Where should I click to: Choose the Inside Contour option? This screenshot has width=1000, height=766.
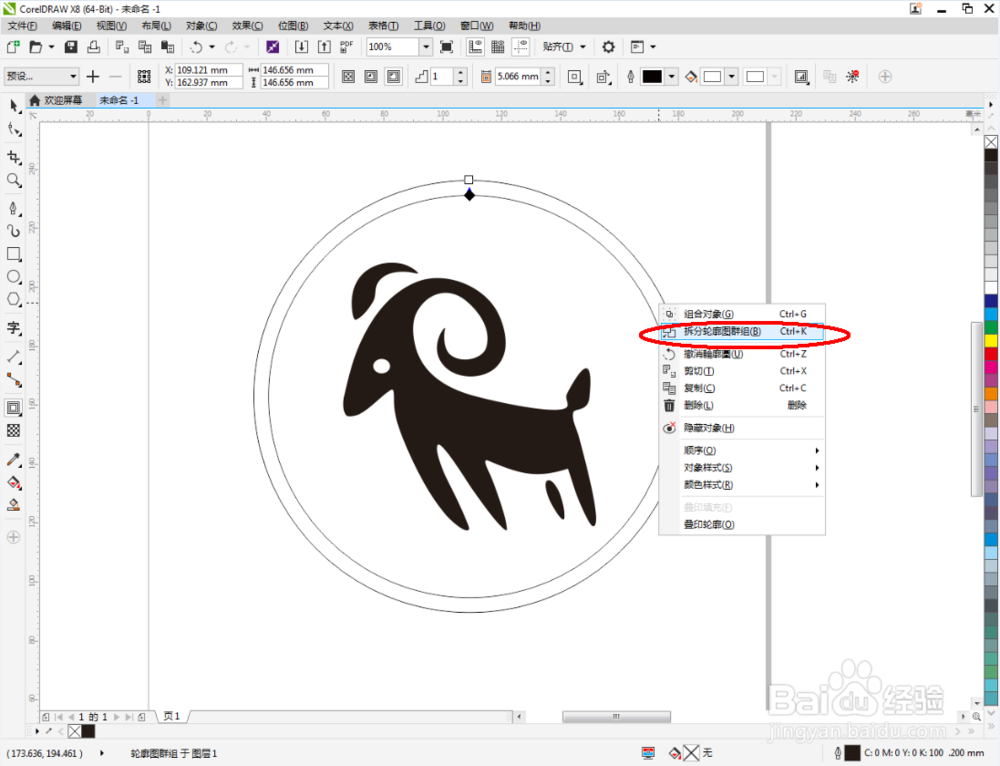pos(371,77)
